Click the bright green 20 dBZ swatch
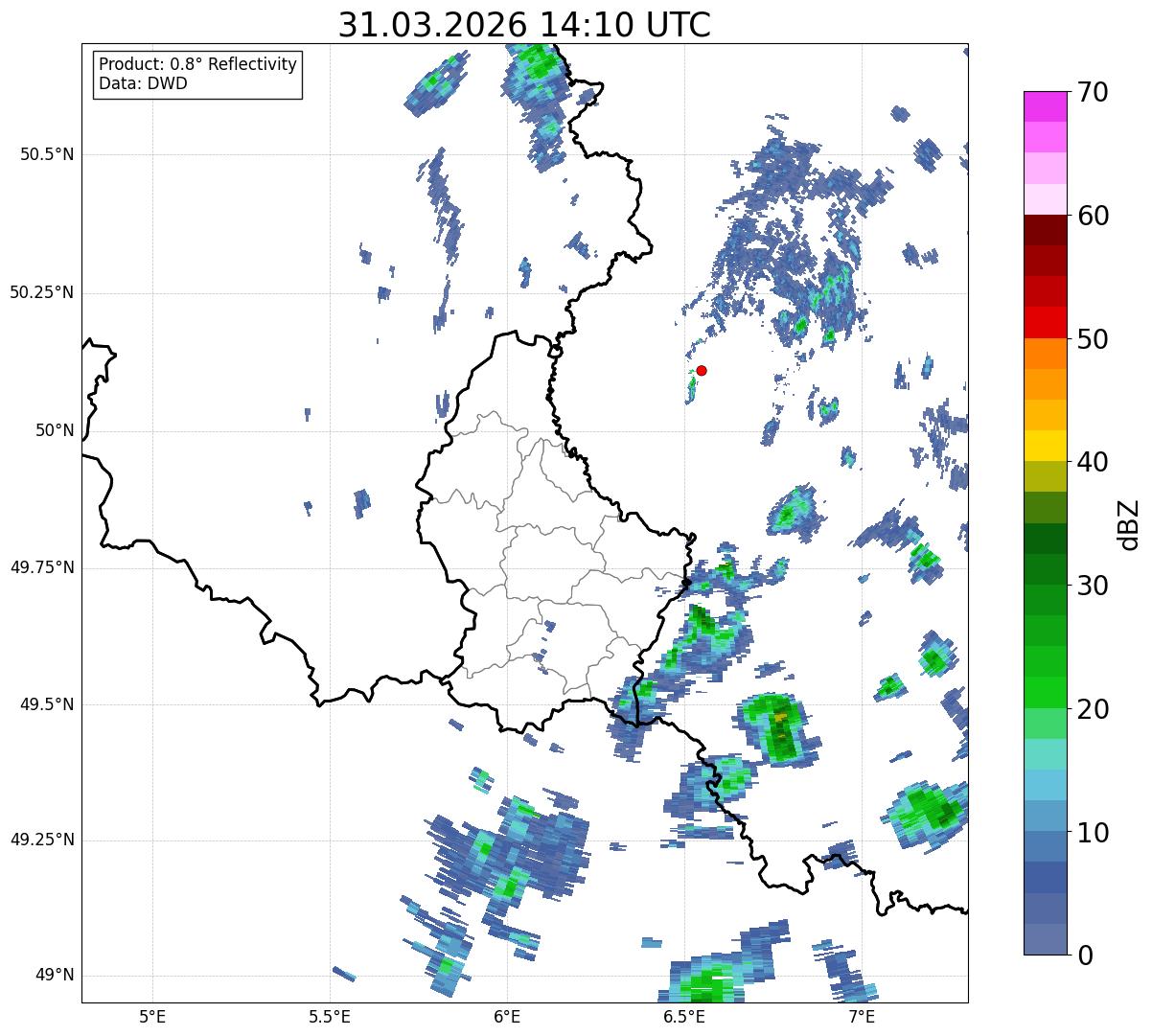 pyautogui.click(x=1046, y=693)
